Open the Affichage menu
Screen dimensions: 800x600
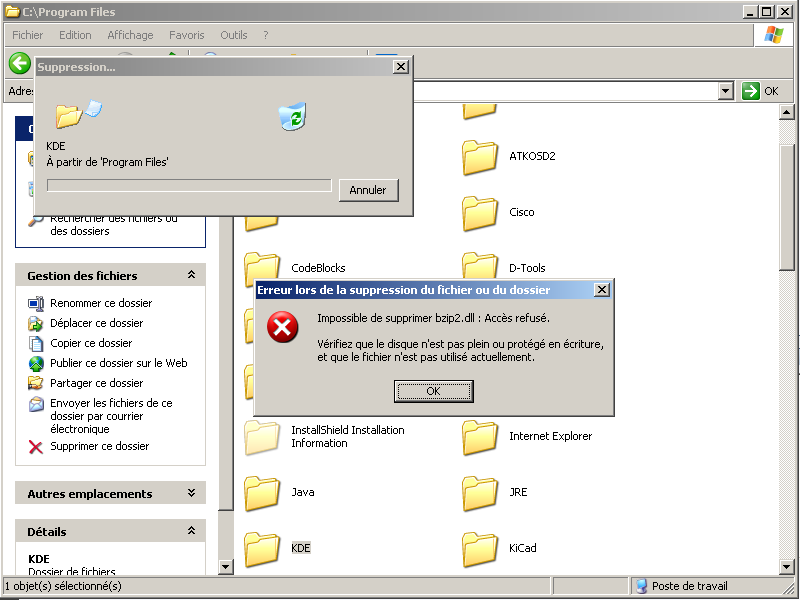coord(130,35)
